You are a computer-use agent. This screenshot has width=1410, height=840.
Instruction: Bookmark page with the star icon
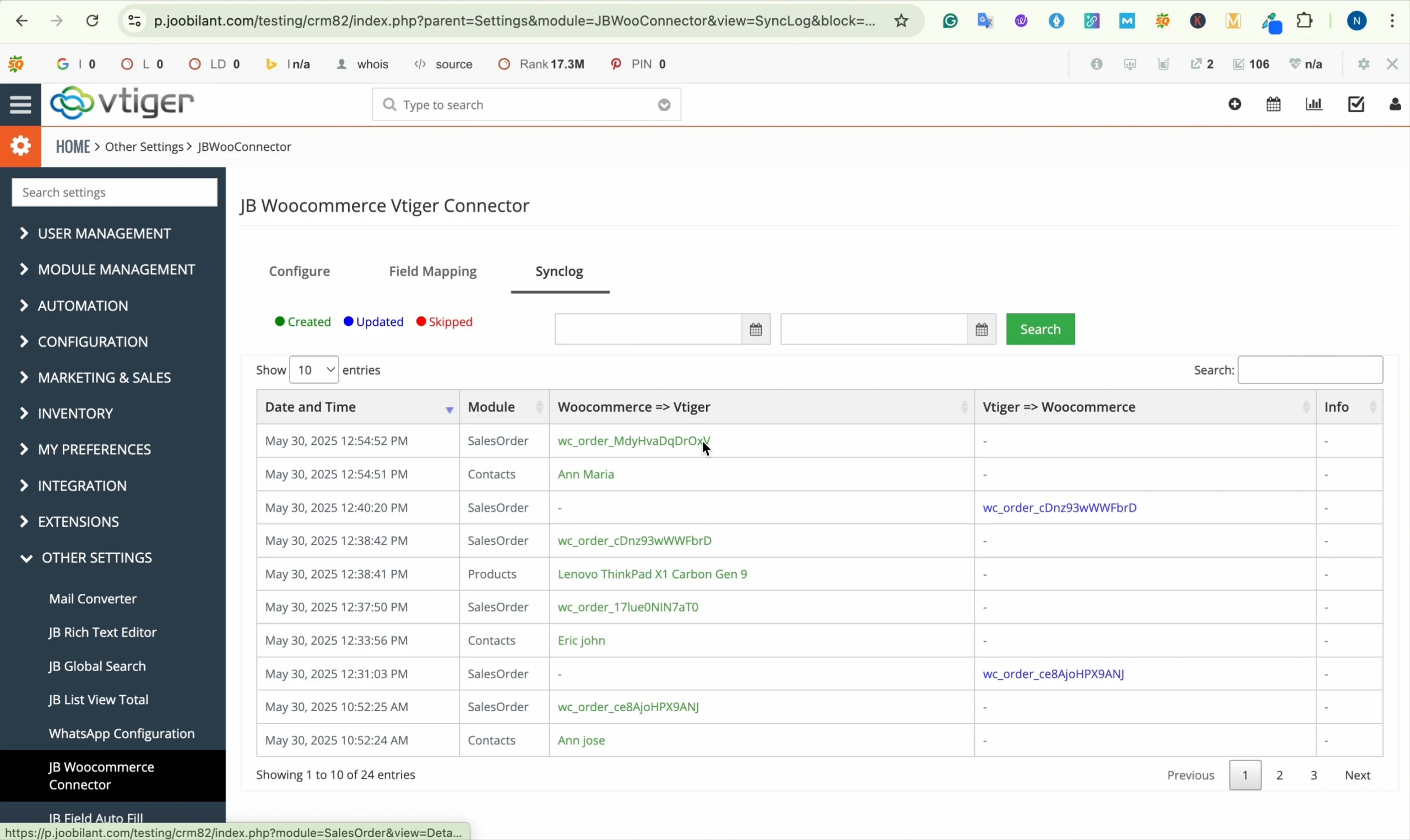[902, 21]
